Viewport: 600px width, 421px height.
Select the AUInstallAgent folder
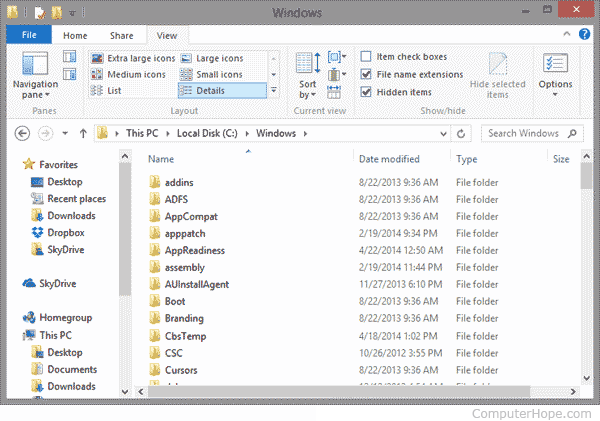click(x=189, y=284)
